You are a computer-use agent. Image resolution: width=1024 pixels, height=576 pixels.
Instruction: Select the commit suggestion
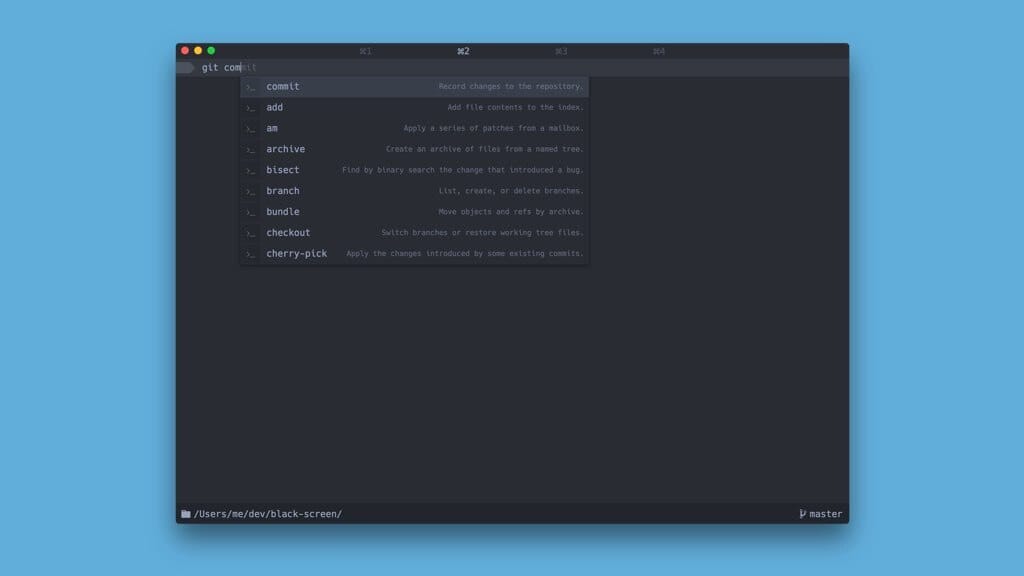pyautogui.click(x=415, y=86)
